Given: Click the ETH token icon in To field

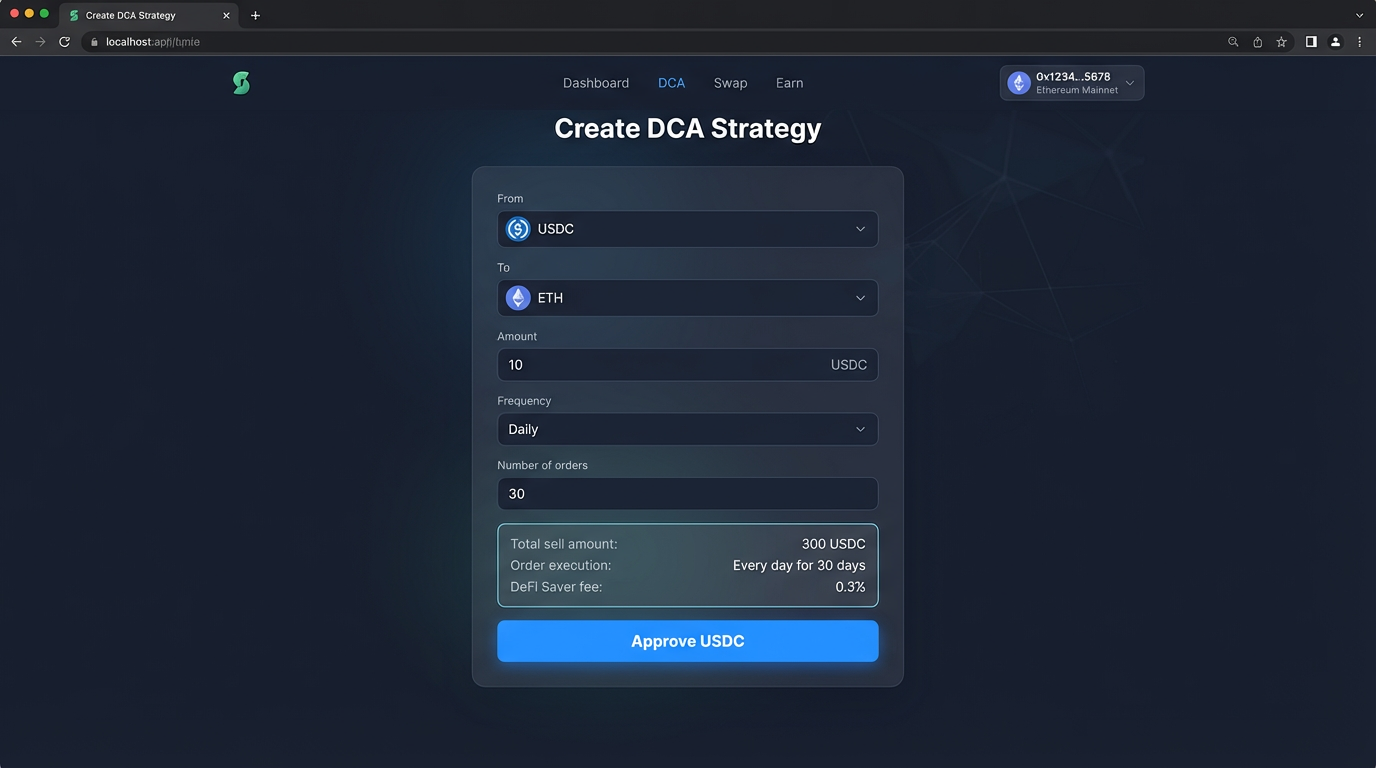Looking at the screenshot, I should [517, 297].
